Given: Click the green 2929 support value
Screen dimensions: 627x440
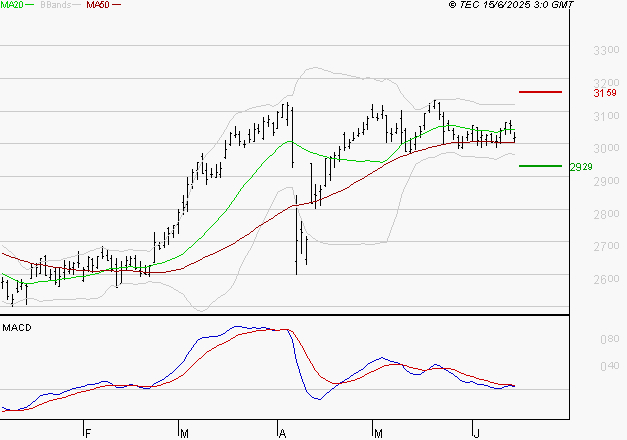Looking at the screenshot, I should click(581, 167).
